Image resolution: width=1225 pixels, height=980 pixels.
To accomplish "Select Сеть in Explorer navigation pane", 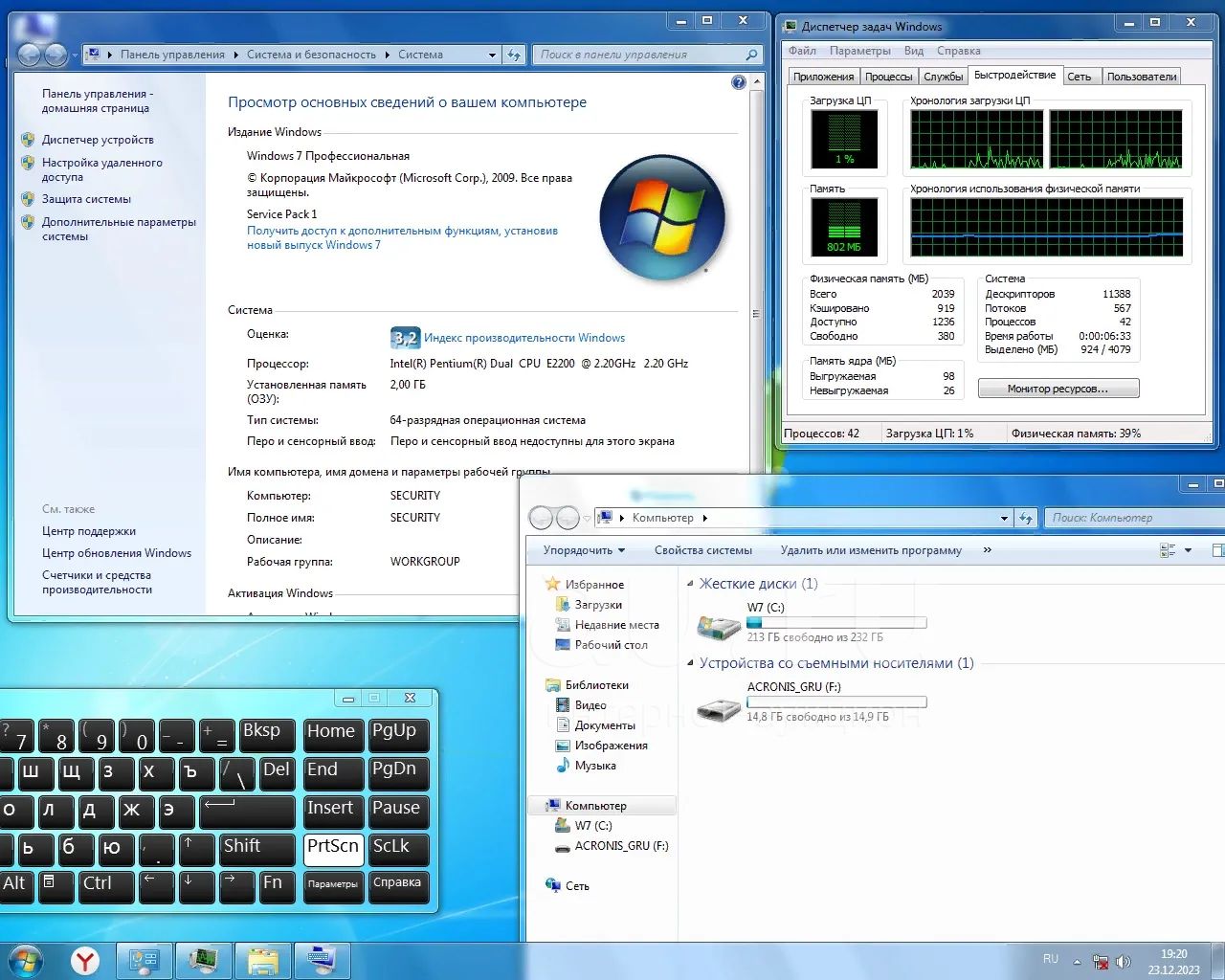I will click(577, 886).
